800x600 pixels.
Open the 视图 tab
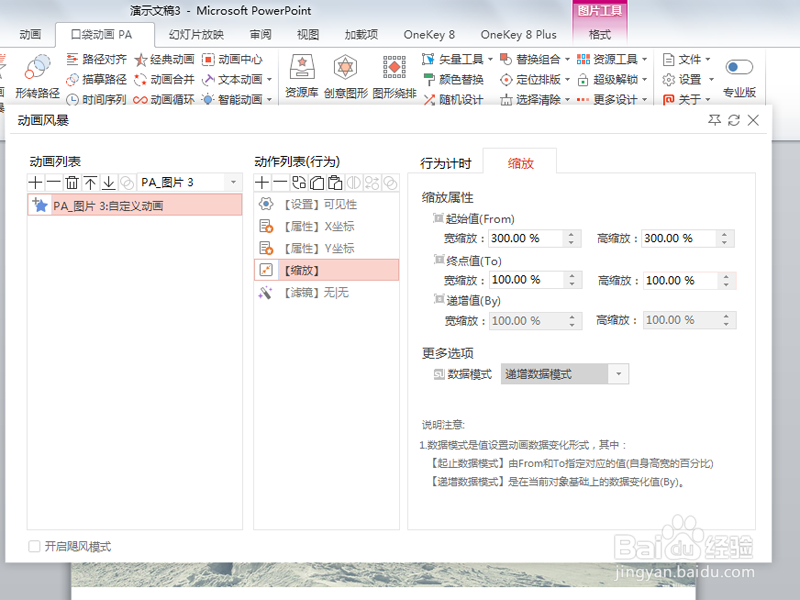click(x=308, y=35)
